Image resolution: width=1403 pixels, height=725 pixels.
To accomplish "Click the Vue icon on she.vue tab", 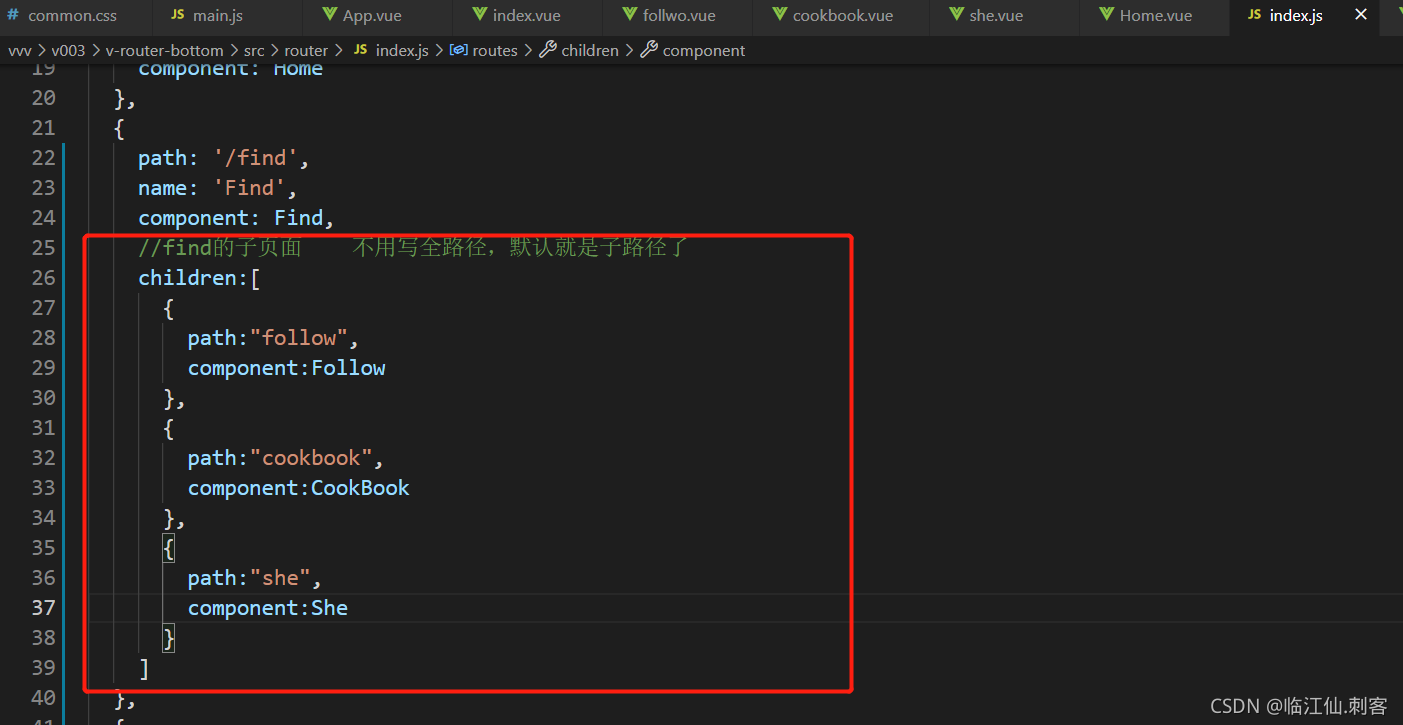I will (955, 15).
